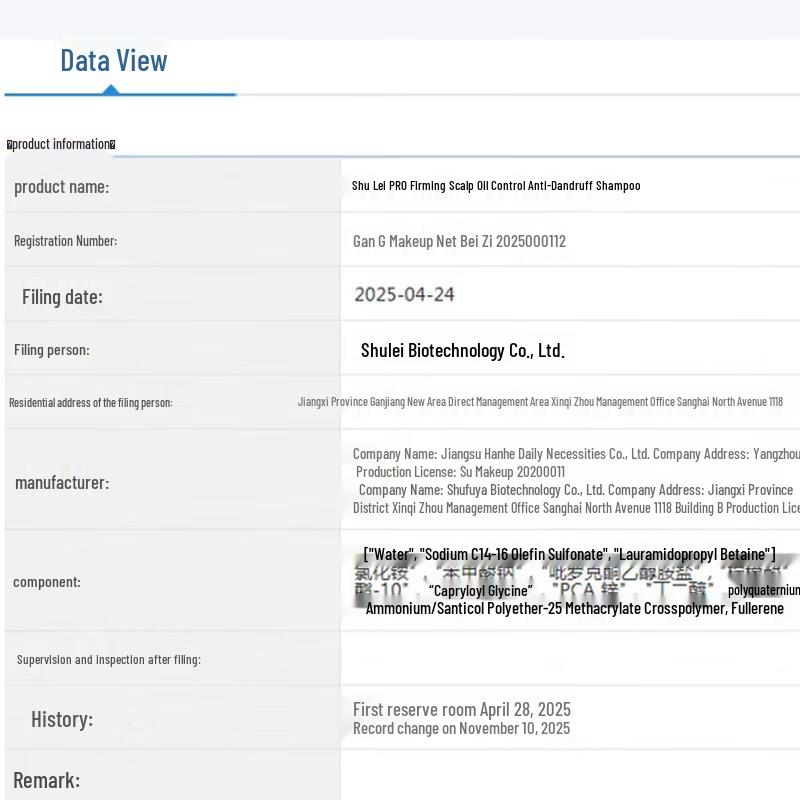800x800 pixels.
Task: Select the 'Filing person:' label
Action: click(52, 350)
